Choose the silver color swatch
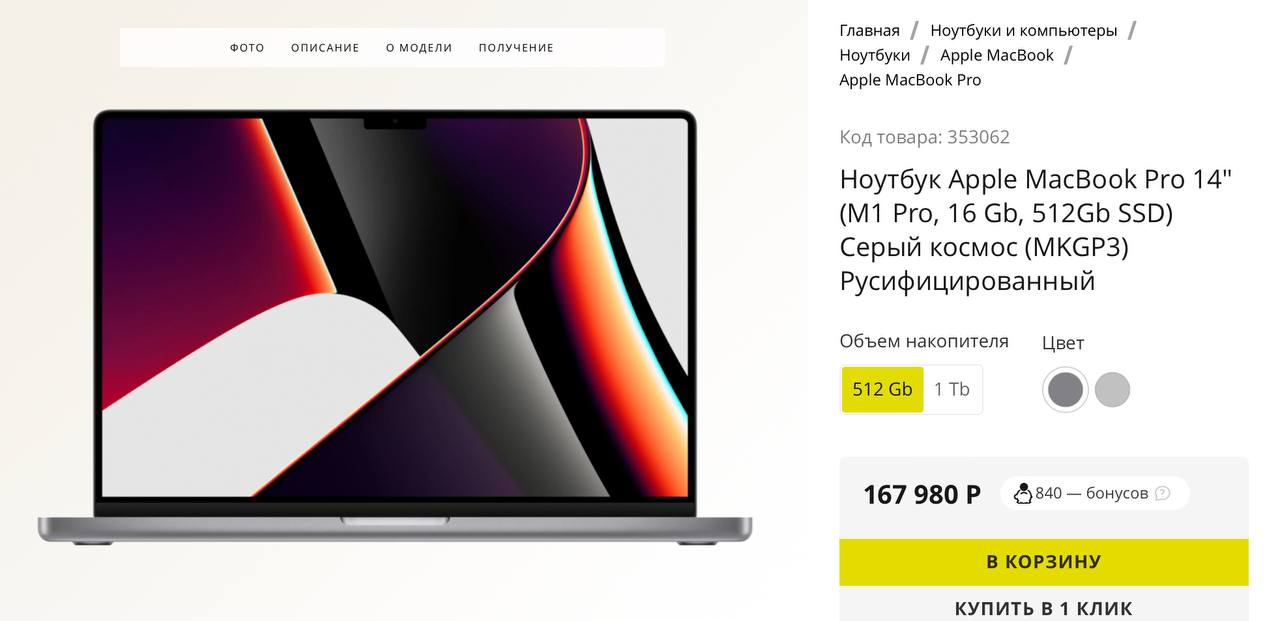Viewport: 1280px width, 621px height. (1112, 389)
